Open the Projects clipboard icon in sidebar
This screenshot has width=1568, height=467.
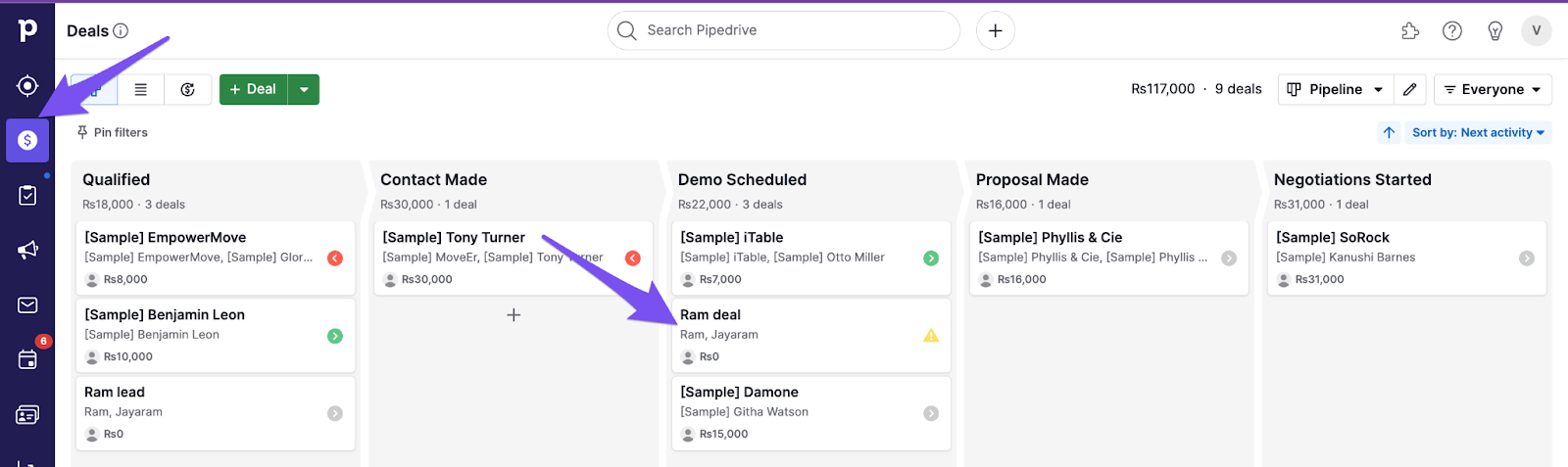[x=27, y=196]
